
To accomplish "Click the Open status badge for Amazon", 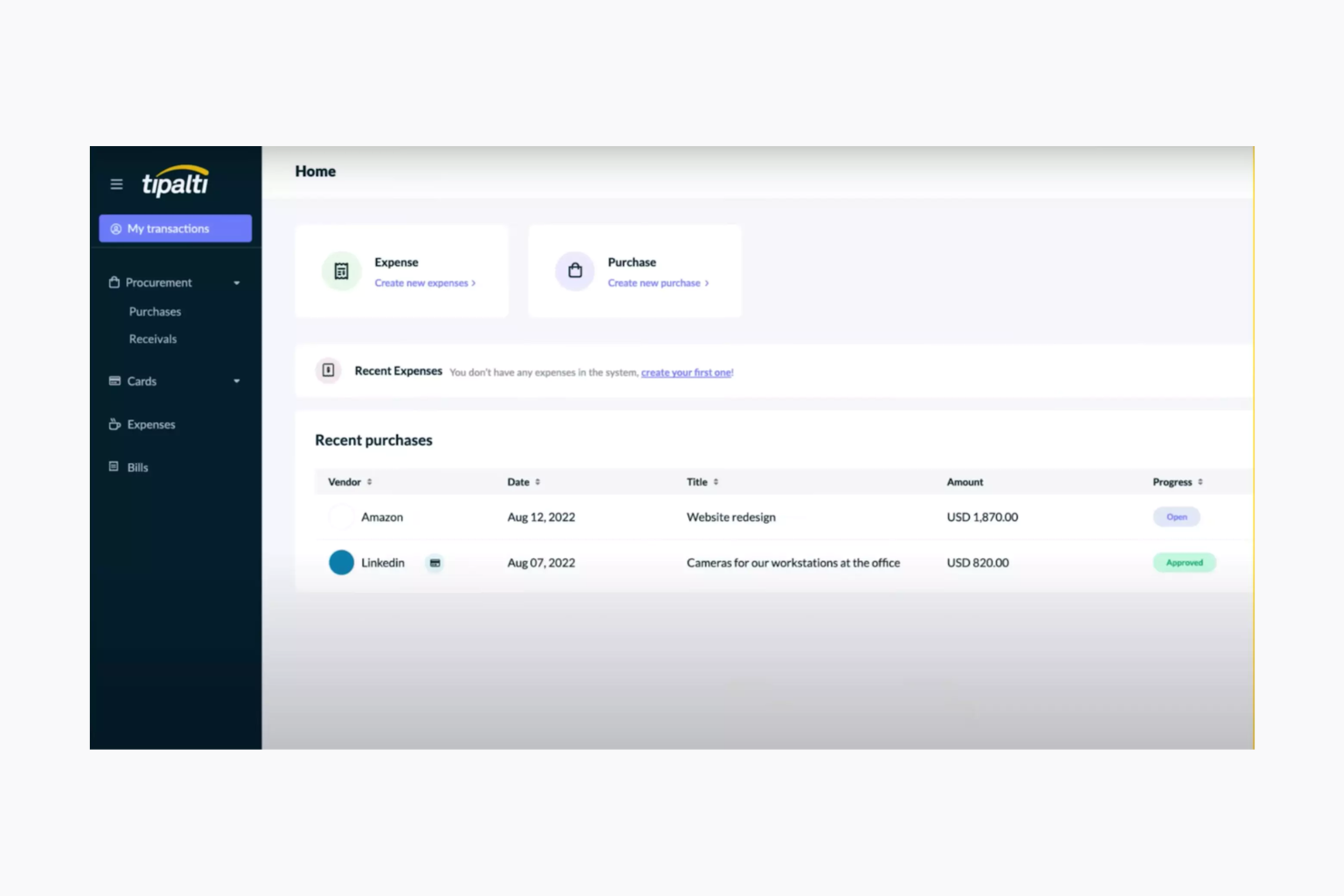I will tap(1176, 516).
